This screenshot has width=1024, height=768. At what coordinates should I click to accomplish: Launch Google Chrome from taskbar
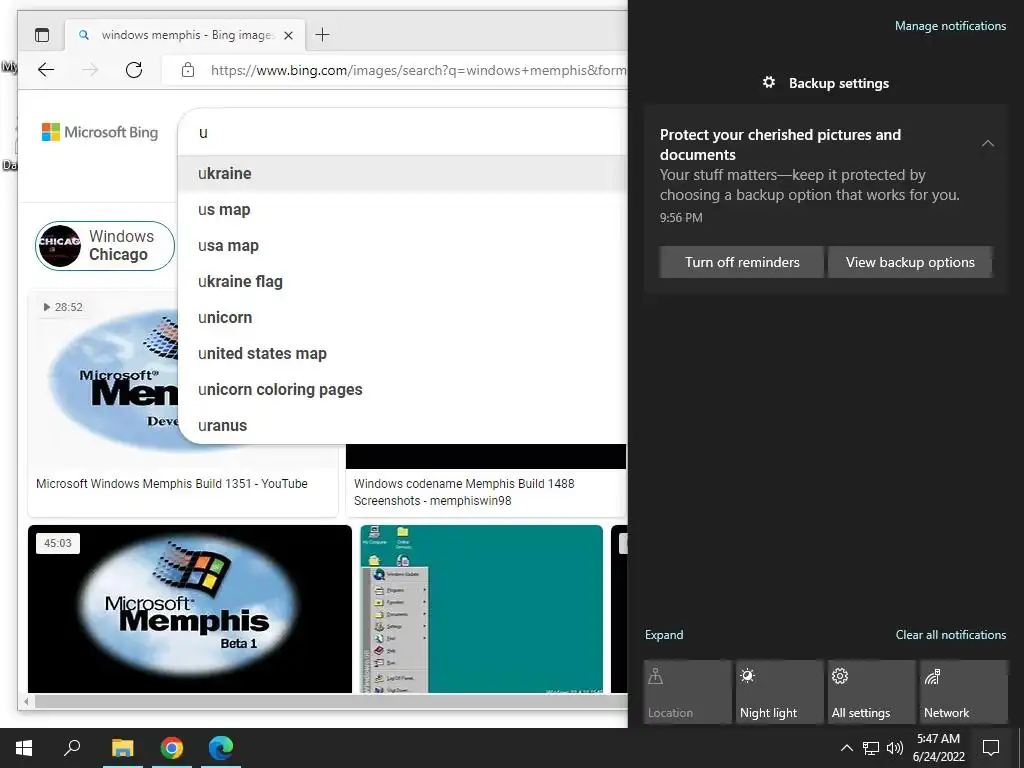(x=172, y=748)
